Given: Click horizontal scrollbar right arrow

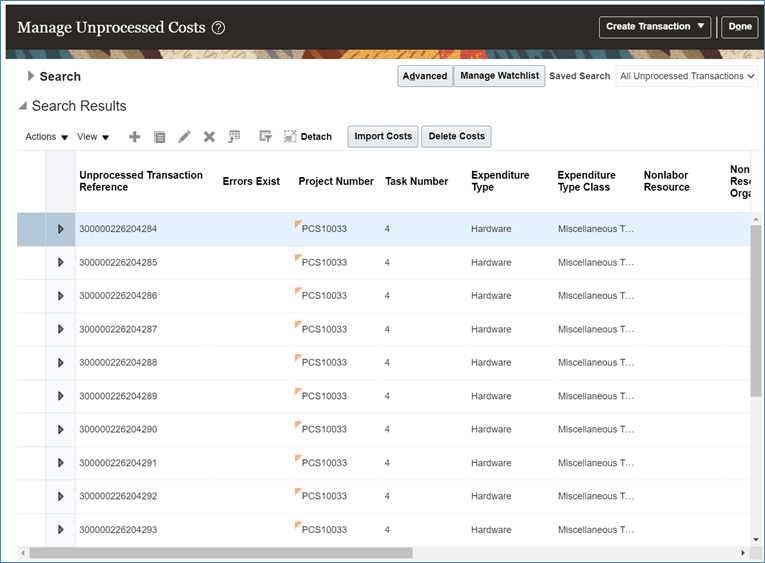Looking at the screenshot, I should (743, 553).
